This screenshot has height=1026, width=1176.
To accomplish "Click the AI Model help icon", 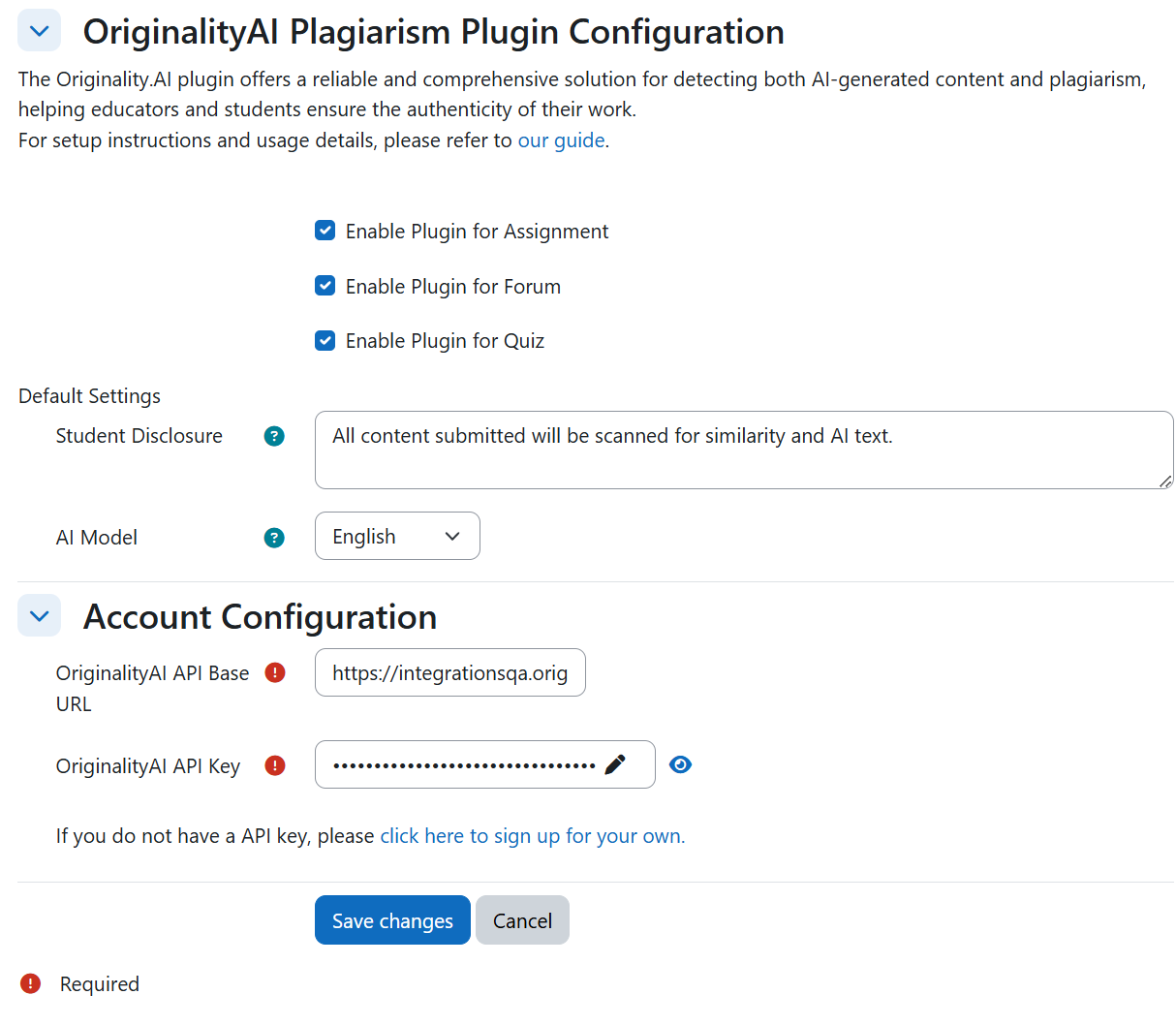I will pos(274,538).
